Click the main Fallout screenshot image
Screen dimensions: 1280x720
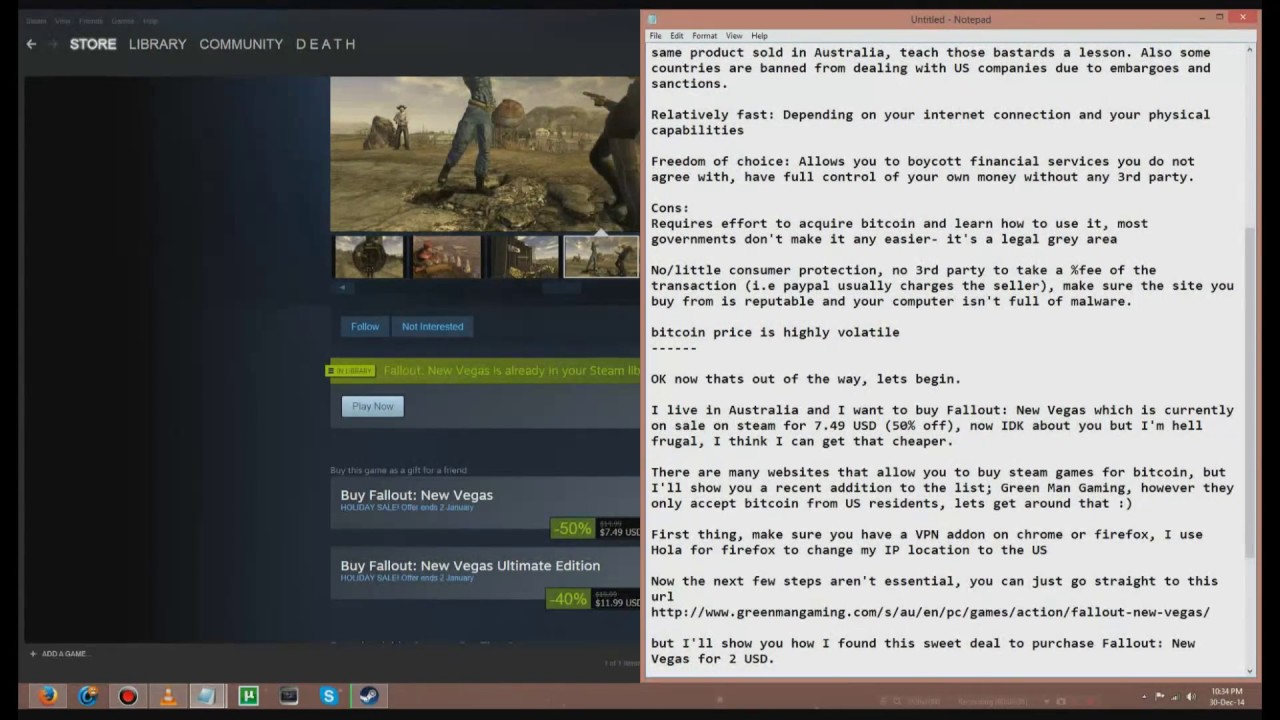[x=485, y=154]
